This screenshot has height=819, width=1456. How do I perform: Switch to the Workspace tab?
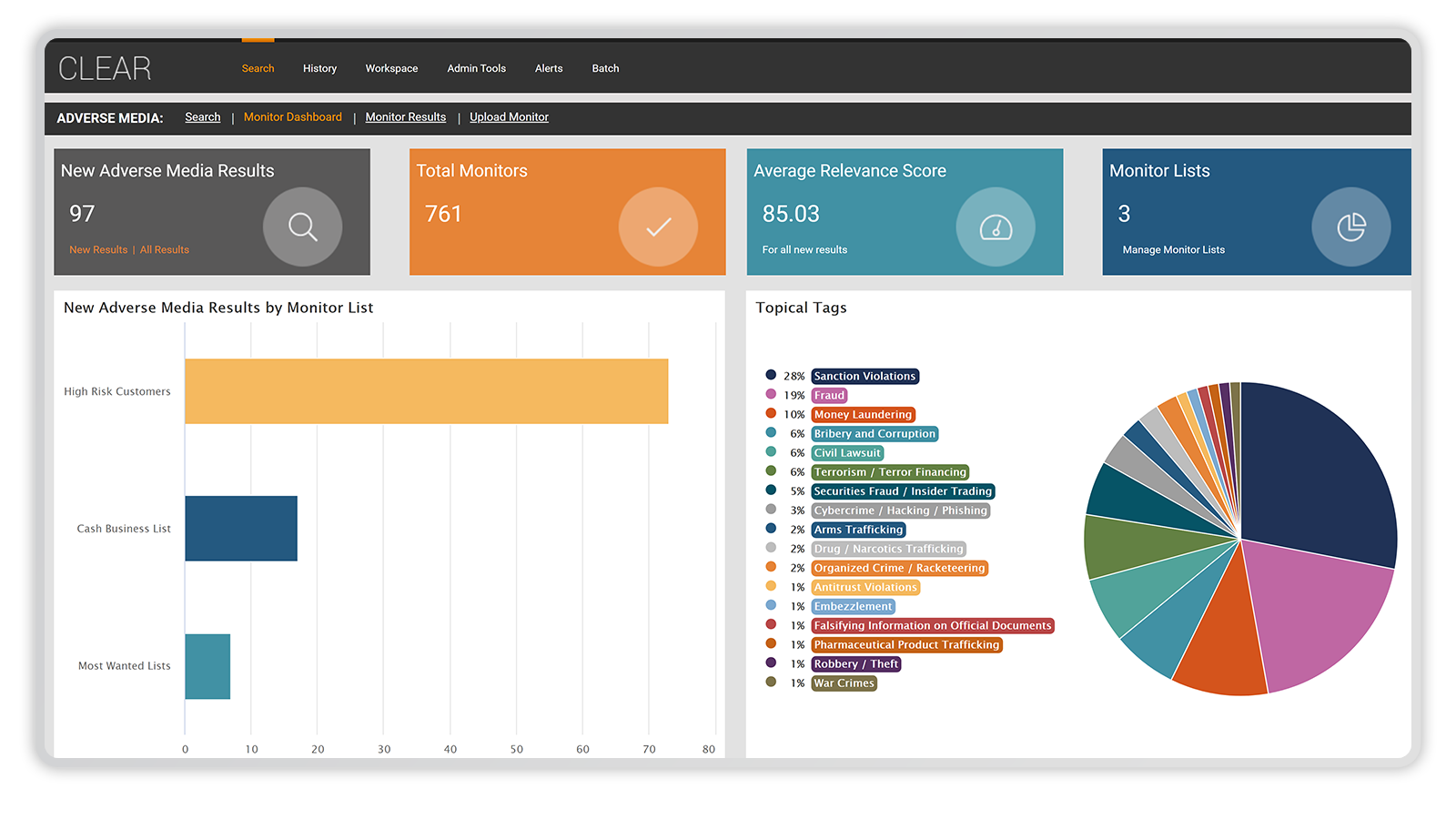click(x=391, y=68)
